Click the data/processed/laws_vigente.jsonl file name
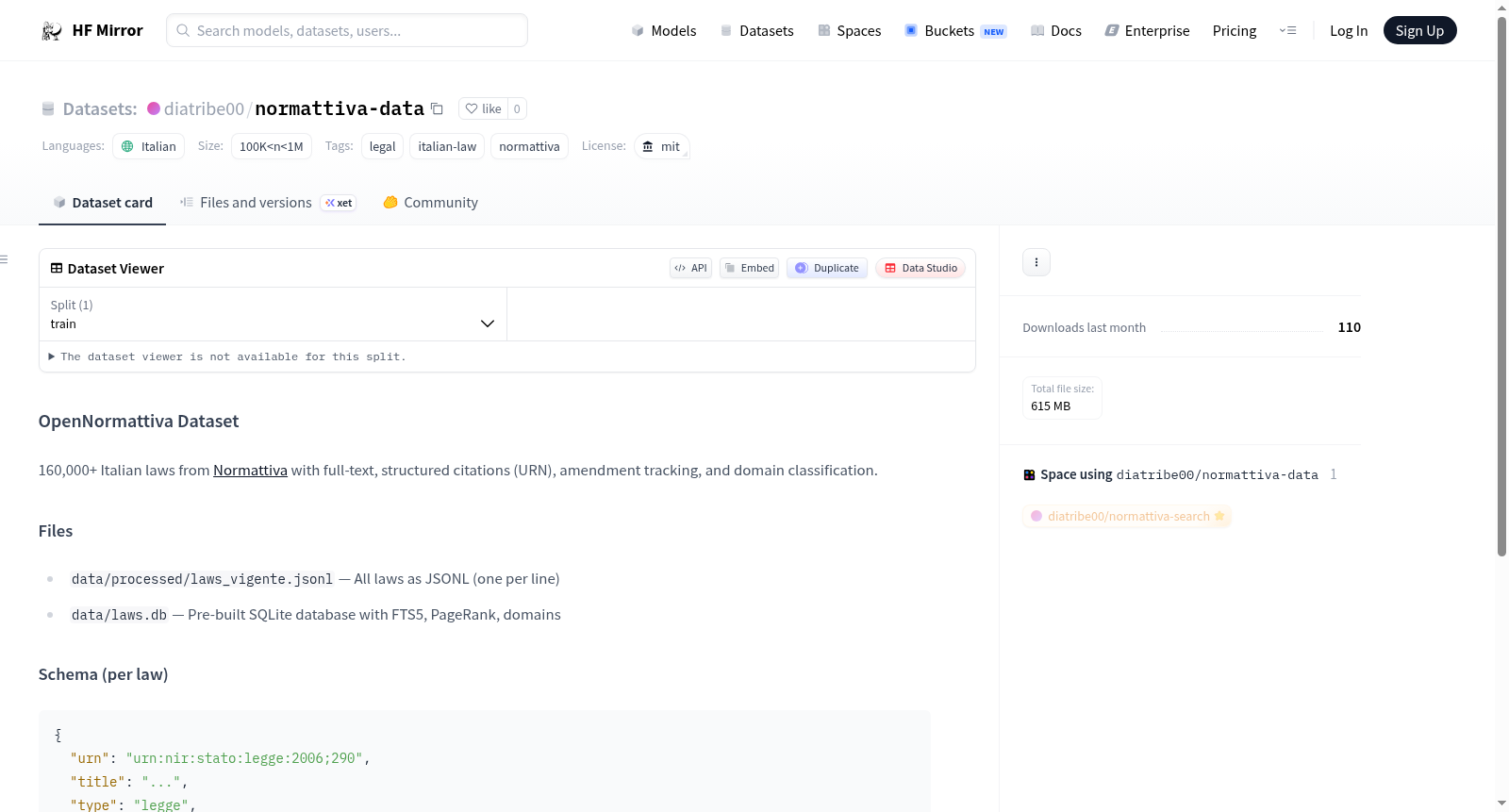 tap(202, 579)
